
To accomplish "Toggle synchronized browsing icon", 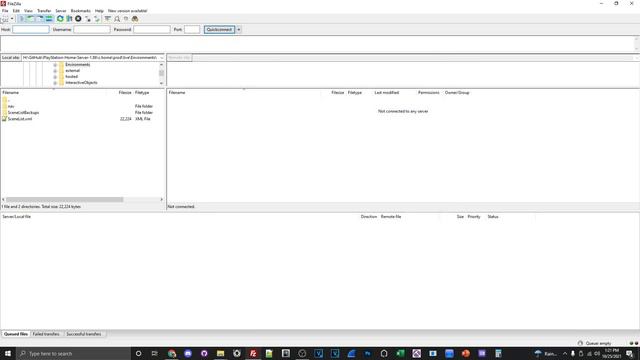I will pos(126,19).
